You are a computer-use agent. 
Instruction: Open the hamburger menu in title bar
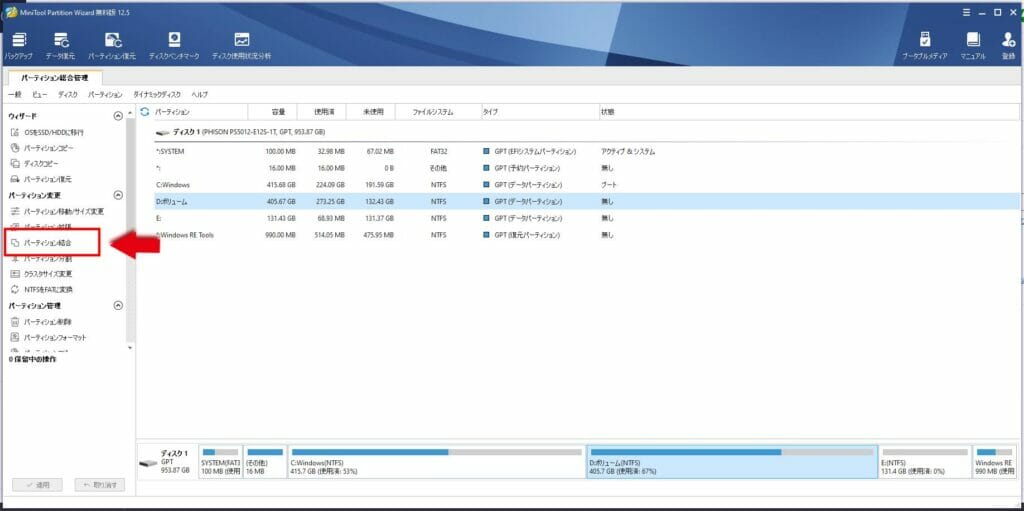click(967, 12)
